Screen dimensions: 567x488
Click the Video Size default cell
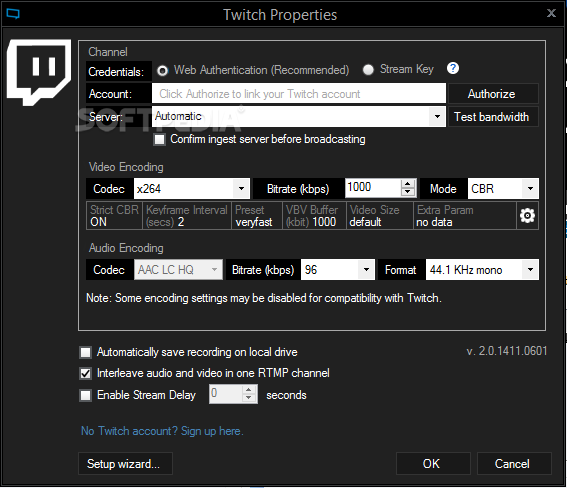click(380, 216)
